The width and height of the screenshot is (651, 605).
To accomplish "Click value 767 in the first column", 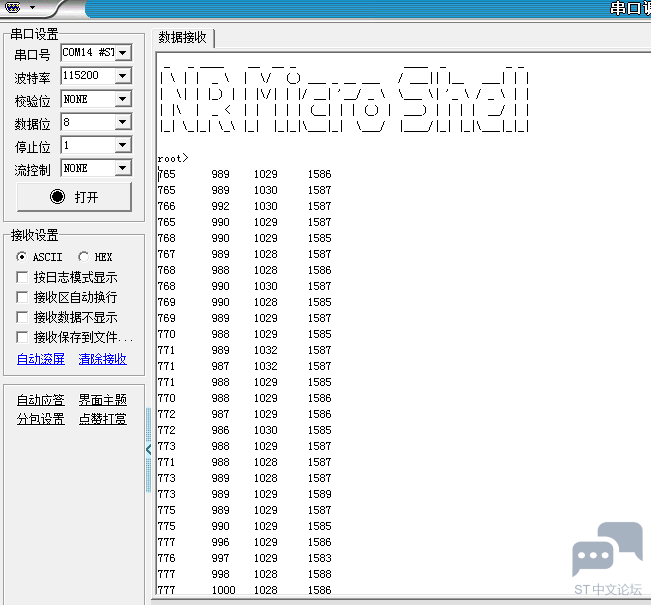I will click(x=166, y=254).
